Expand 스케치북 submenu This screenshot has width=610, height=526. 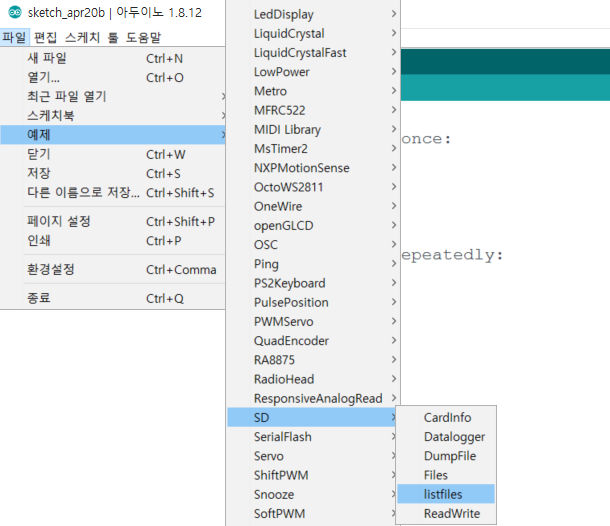(x=113, y=116)
